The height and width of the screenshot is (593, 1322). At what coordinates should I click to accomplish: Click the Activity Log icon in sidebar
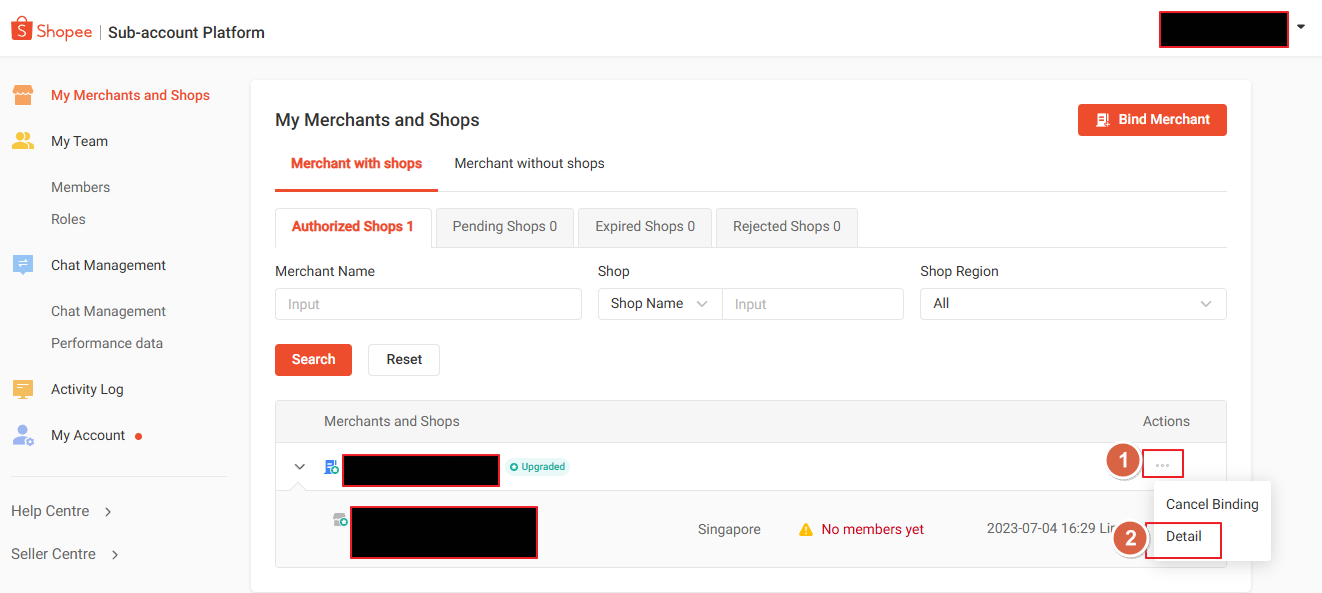[23, 389]
